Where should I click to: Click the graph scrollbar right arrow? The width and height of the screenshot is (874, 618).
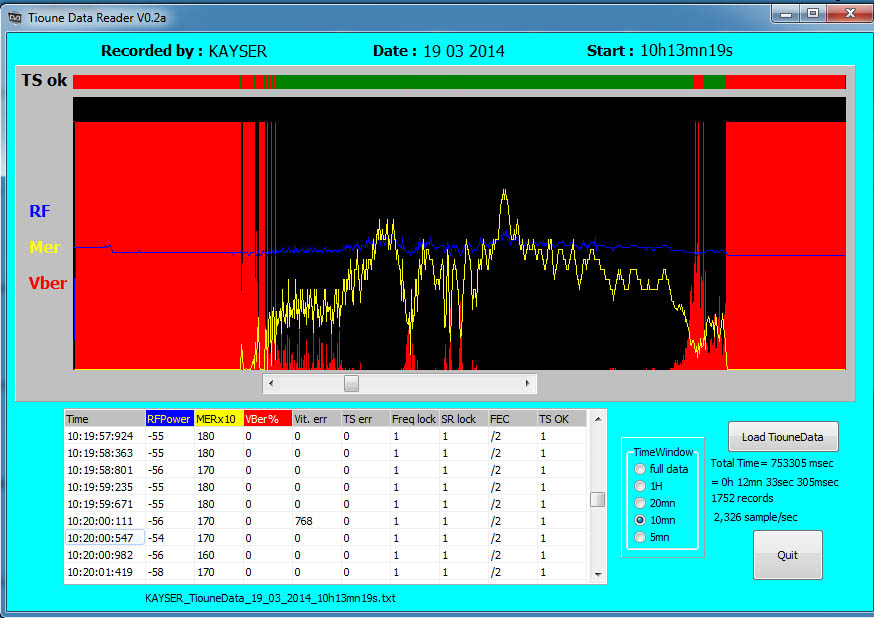(x=527, y=383)
